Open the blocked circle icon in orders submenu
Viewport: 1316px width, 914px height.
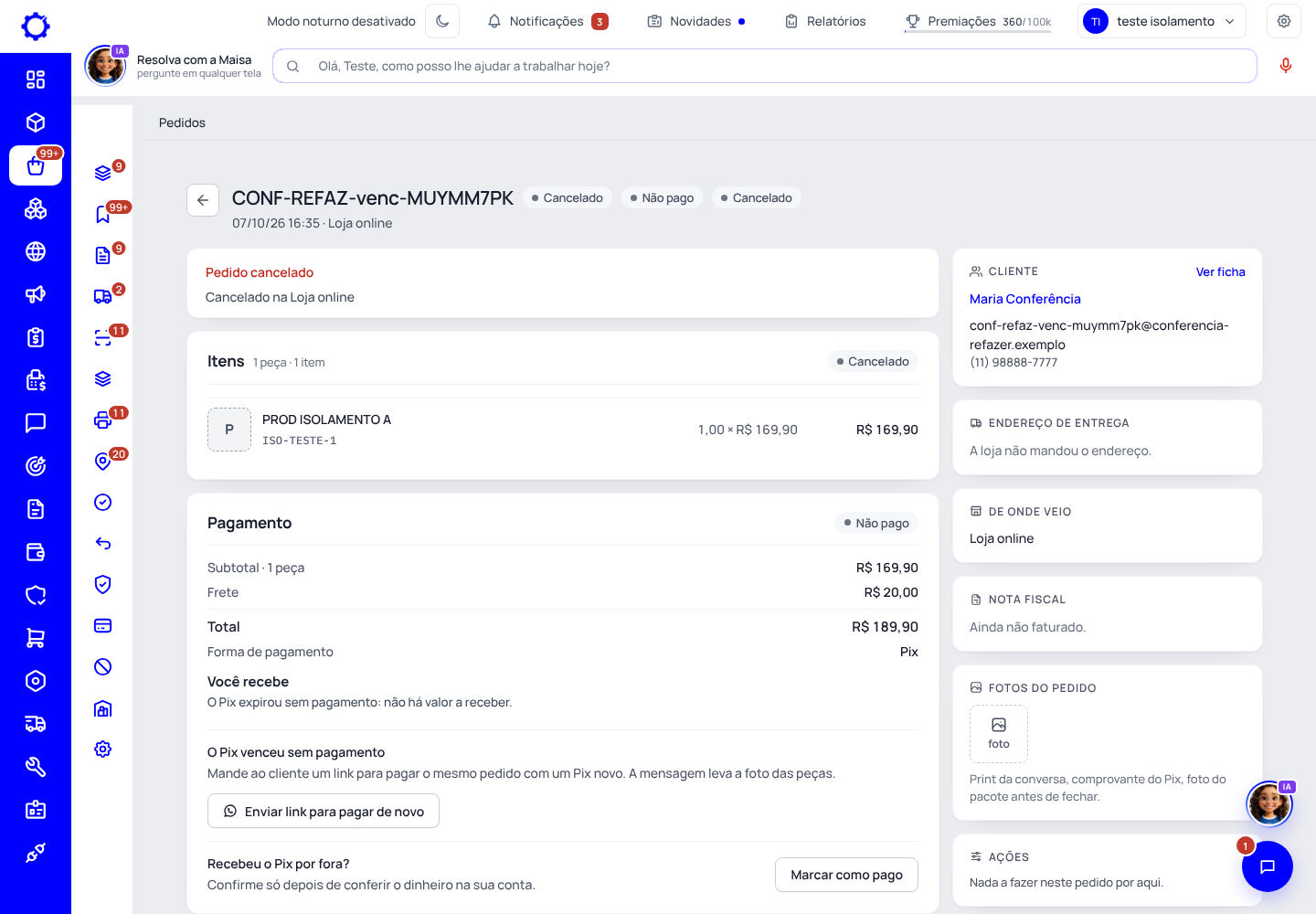pos(103,666)
